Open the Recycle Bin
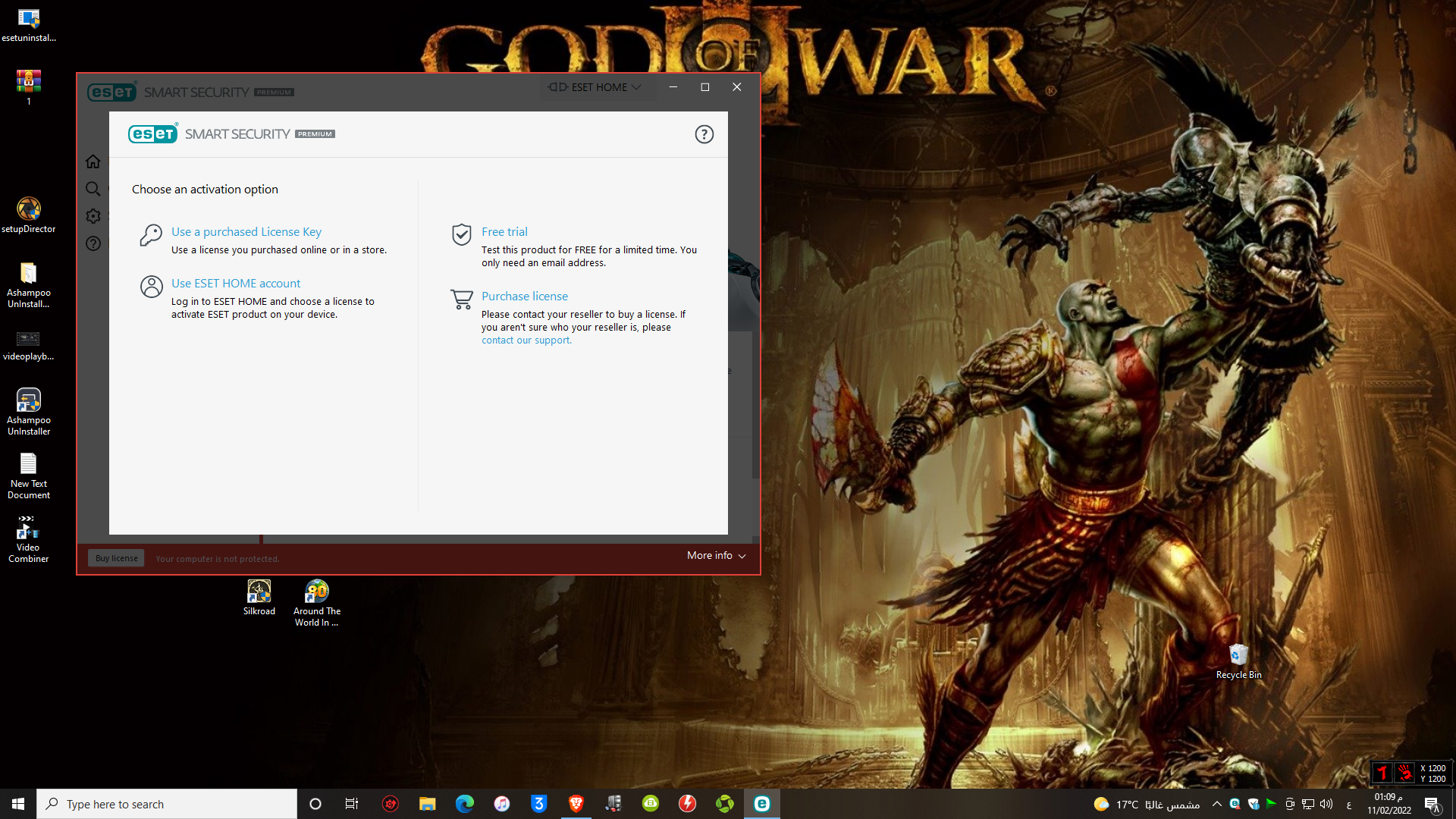The image size is (1456, 819). tap(1238, 661)
